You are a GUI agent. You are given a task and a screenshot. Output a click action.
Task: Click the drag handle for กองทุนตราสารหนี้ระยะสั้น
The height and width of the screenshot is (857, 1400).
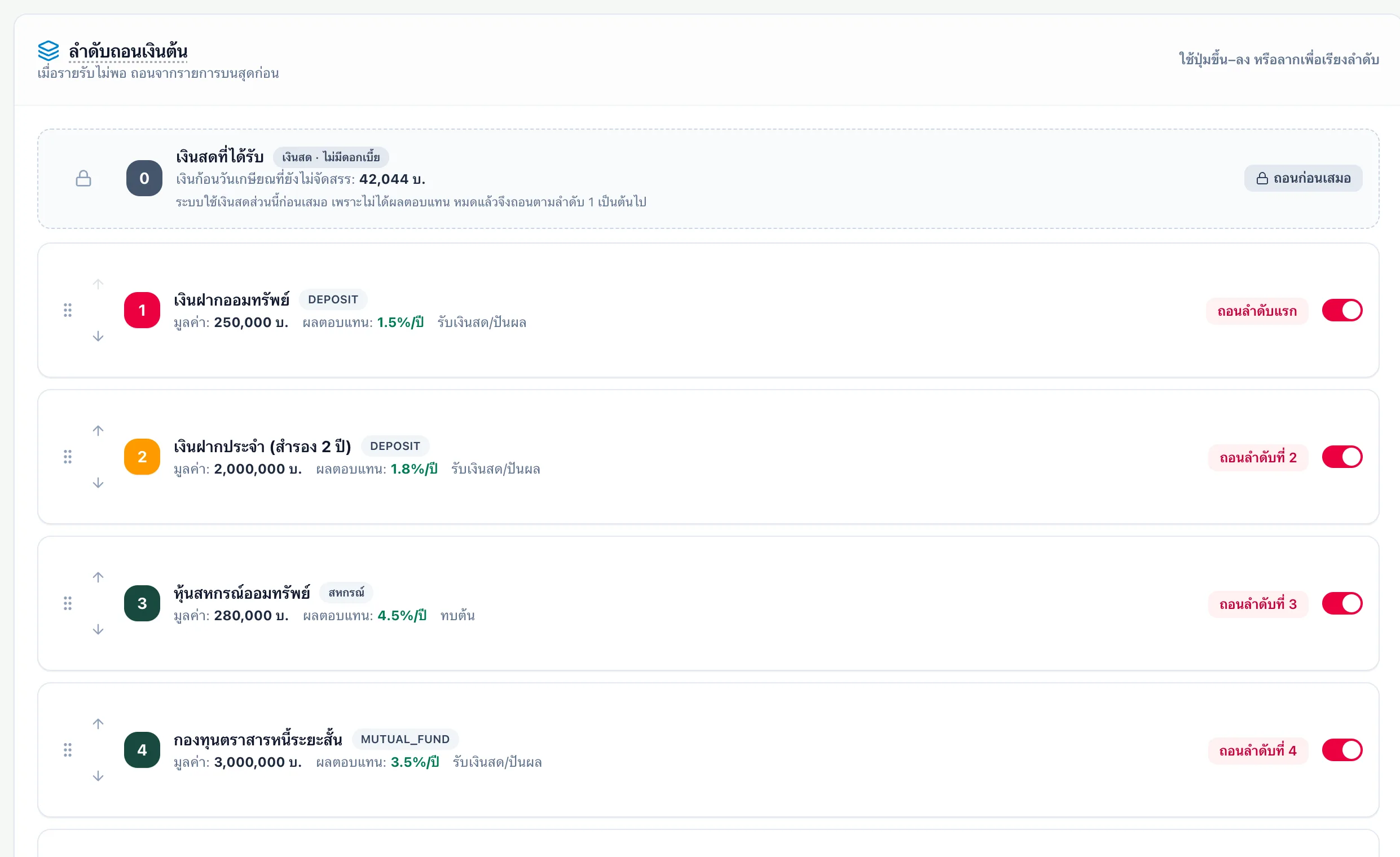pos(68,750)
